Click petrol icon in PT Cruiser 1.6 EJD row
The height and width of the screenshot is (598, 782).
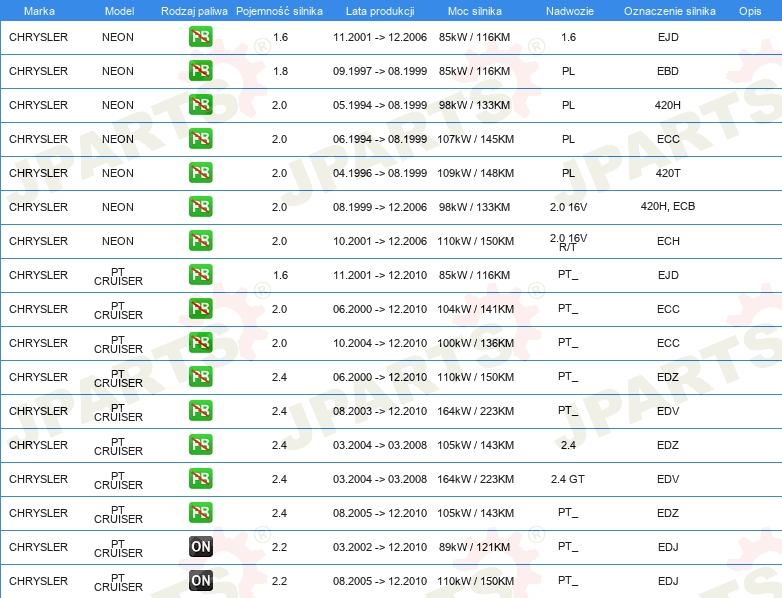(x=200, y=275)
